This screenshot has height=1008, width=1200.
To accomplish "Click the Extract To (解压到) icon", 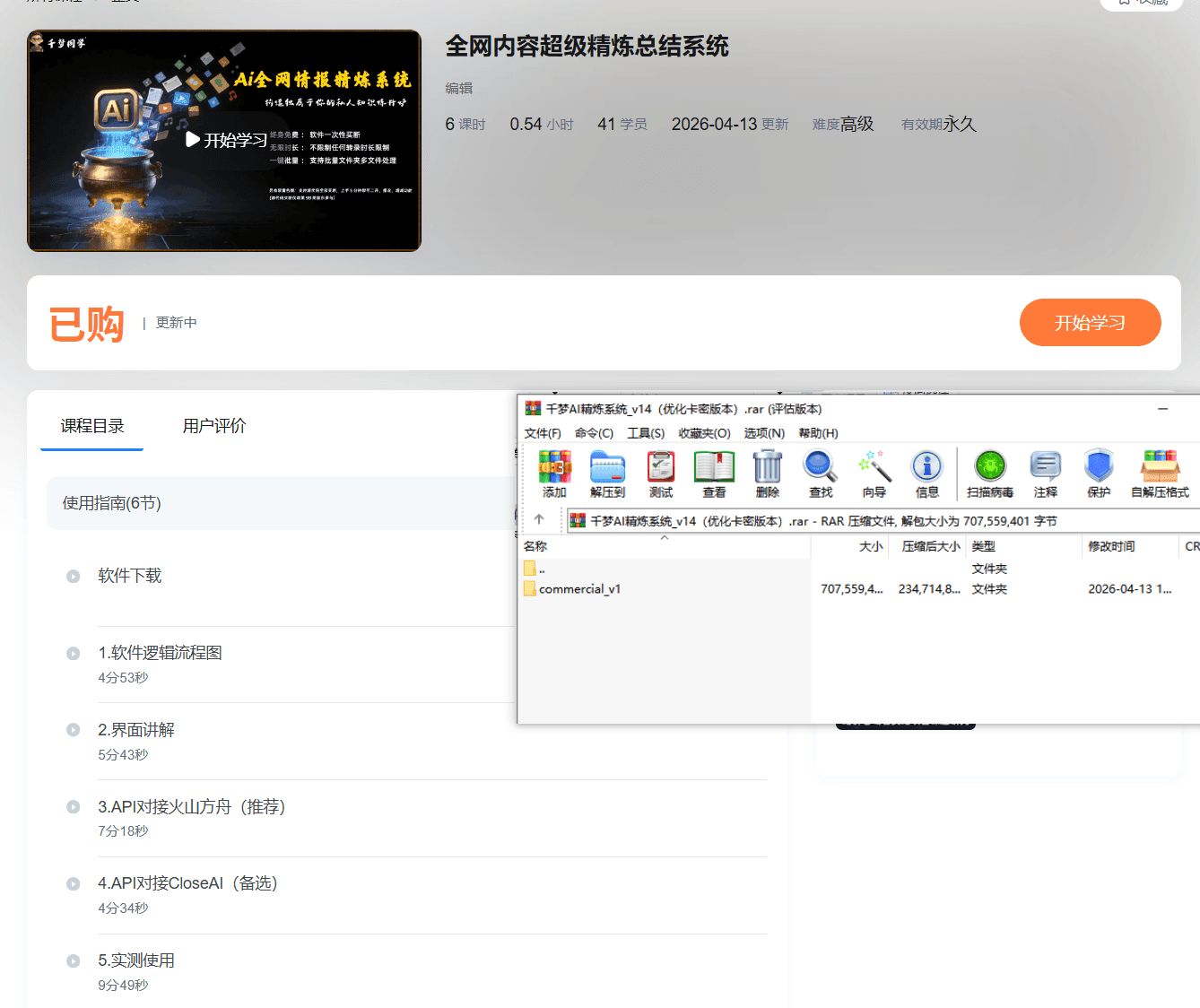I will [x=607, y=474].
